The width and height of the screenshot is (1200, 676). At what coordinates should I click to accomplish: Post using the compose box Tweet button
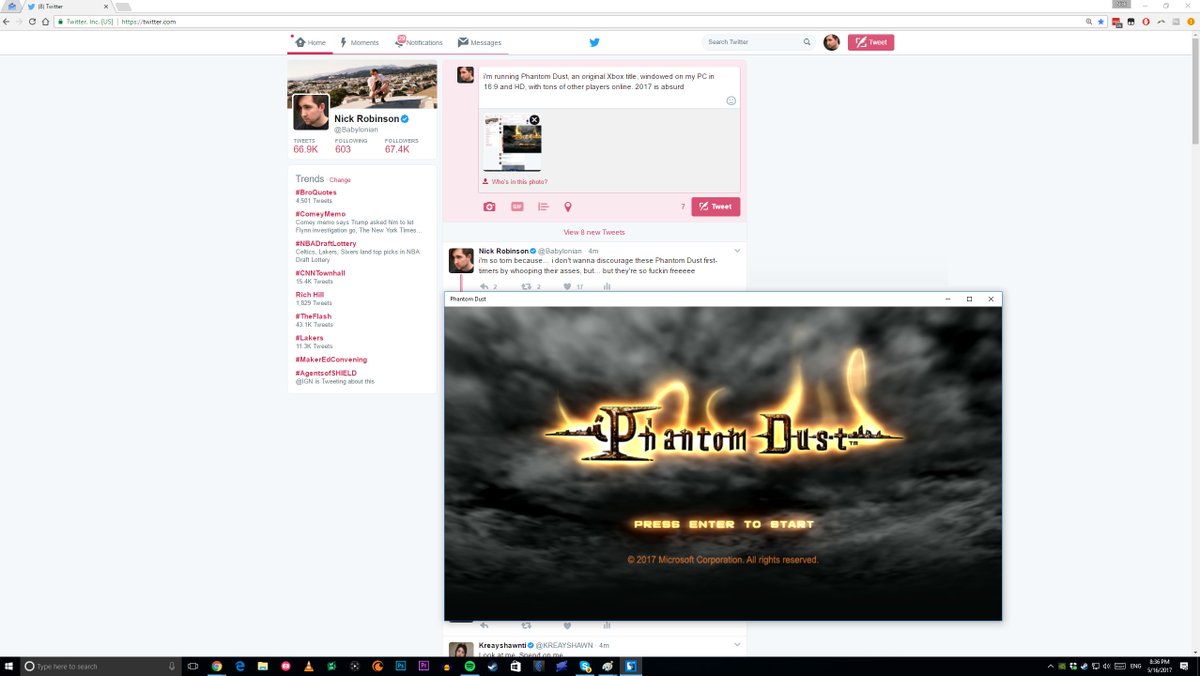tap(715, 207)
